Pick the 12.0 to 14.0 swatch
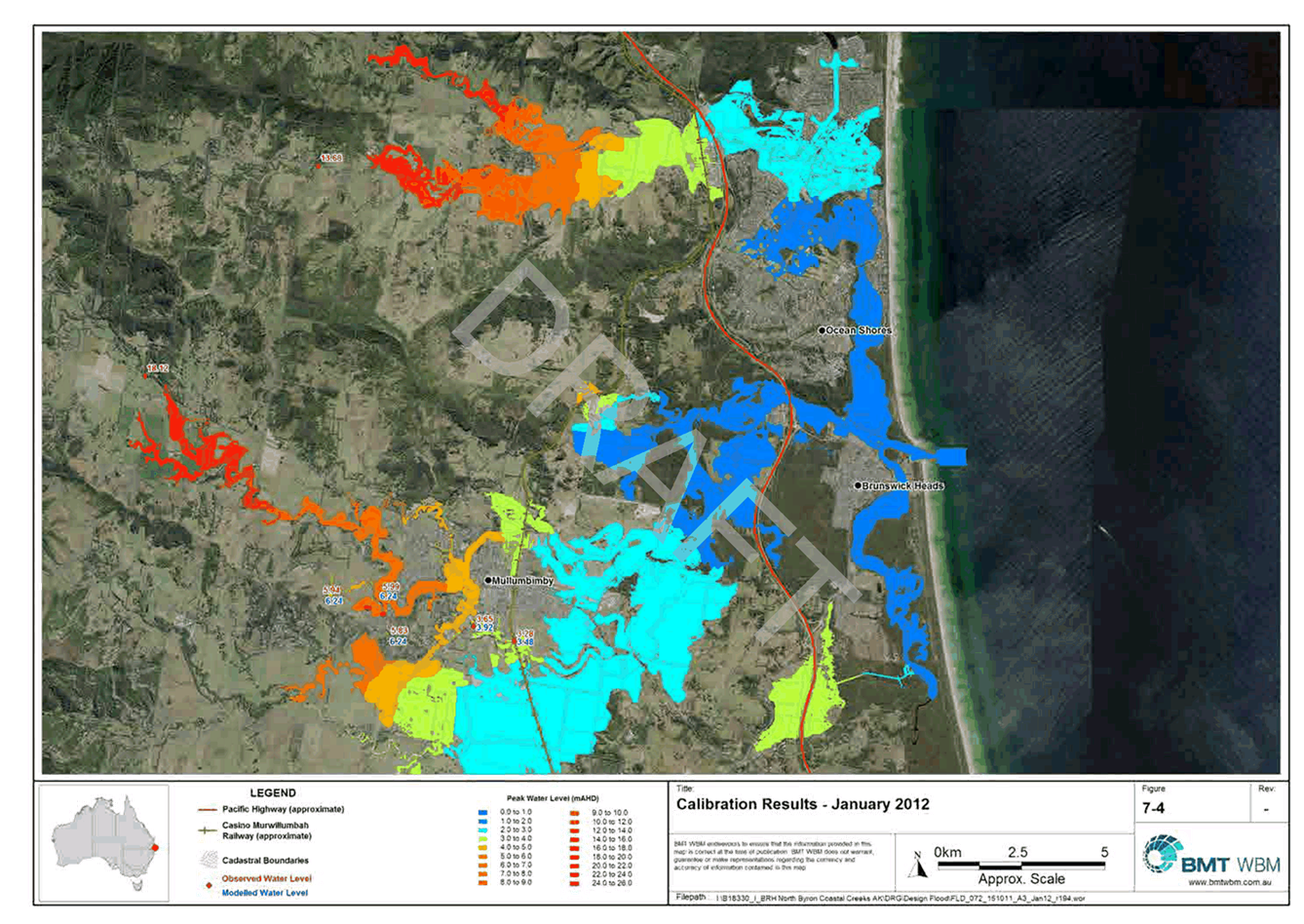 pos(574,830)
